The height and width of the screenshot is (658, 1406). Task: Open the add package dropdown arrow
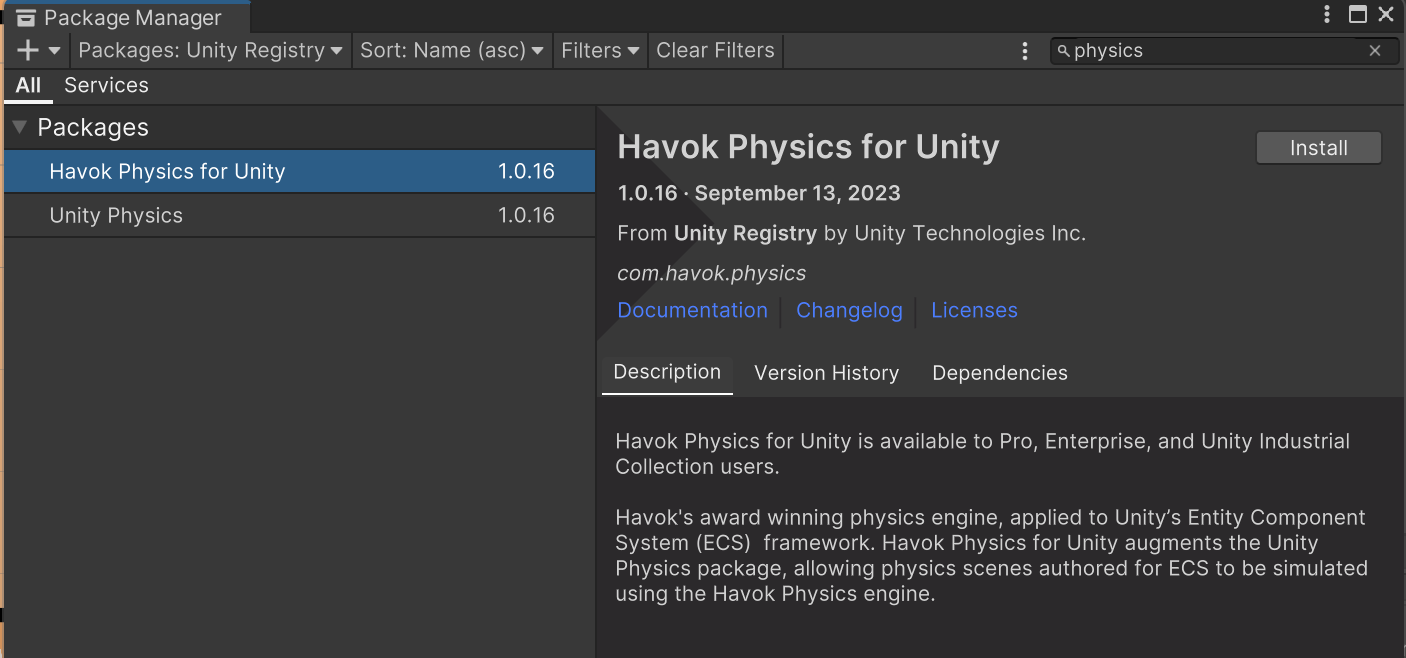[x=54, y=50]
